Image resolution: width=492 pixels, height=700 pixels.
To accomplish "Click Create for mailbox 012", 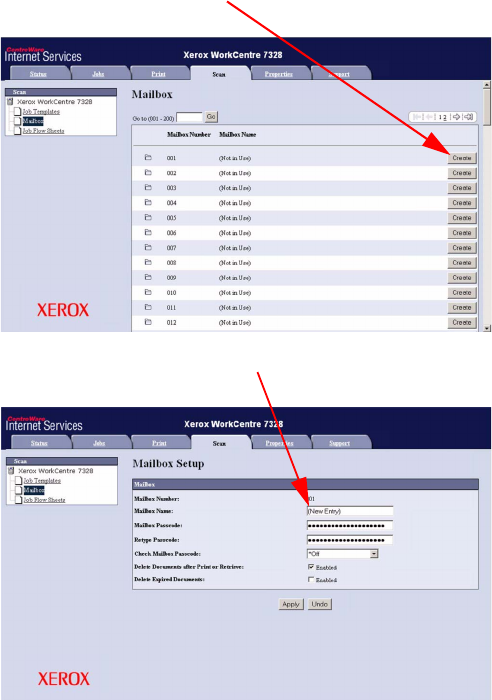I will 462,322.
